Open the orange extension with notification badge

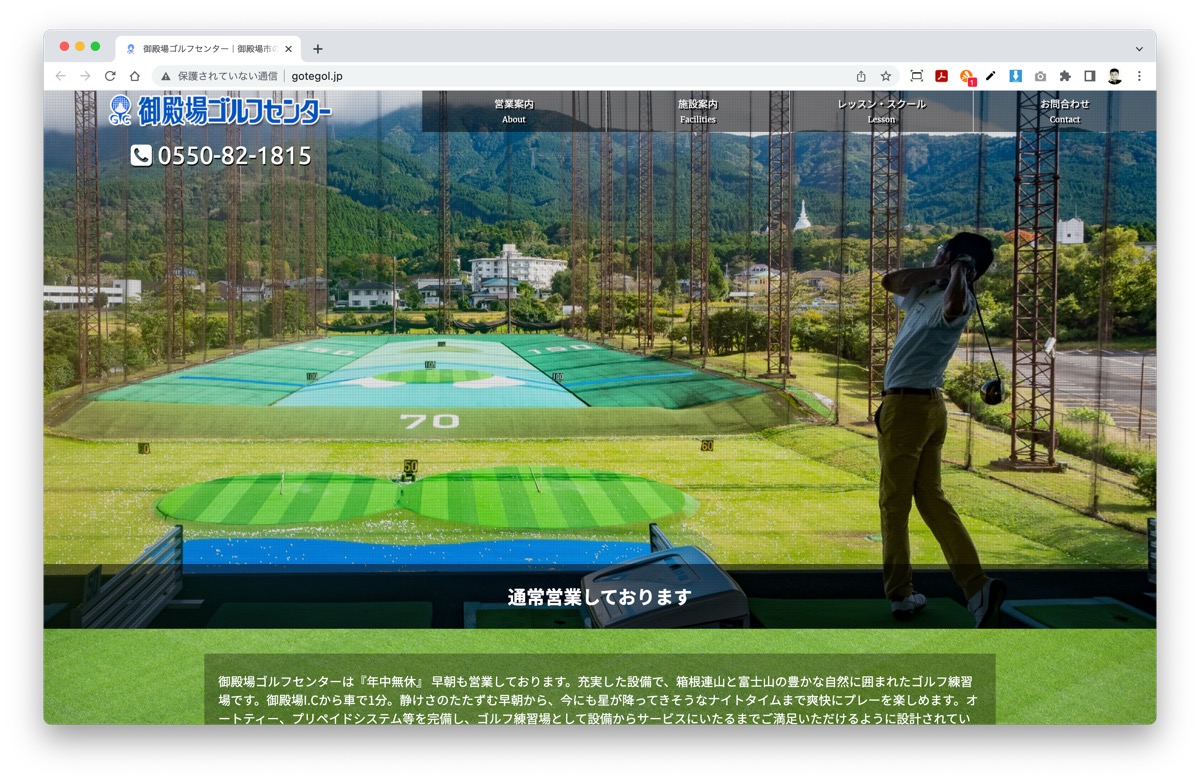click(966, 75)
